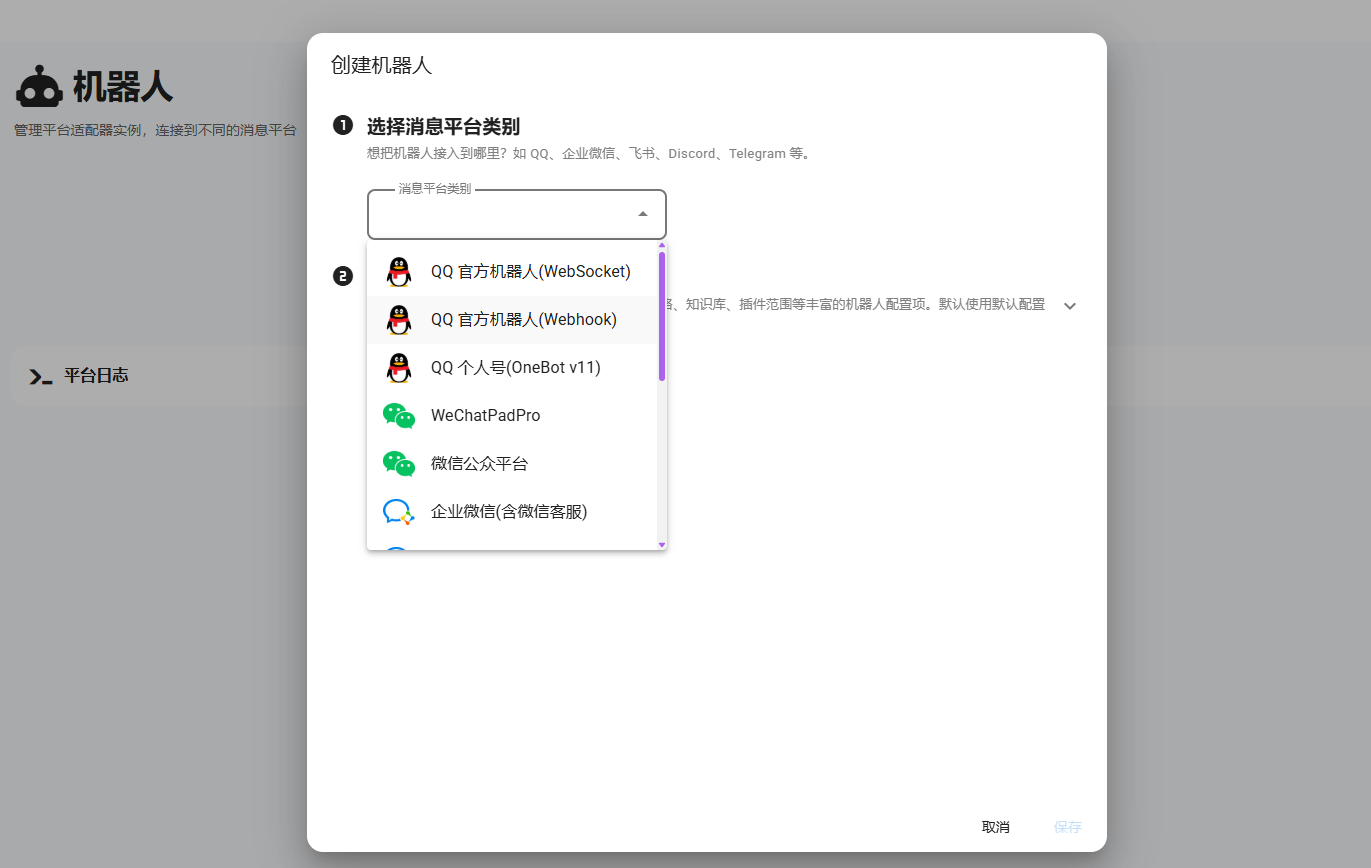Click the WeChat icon next to 微信公众平台
The height and width of the screenshot is (868, 1371).
tap(399, 464)
